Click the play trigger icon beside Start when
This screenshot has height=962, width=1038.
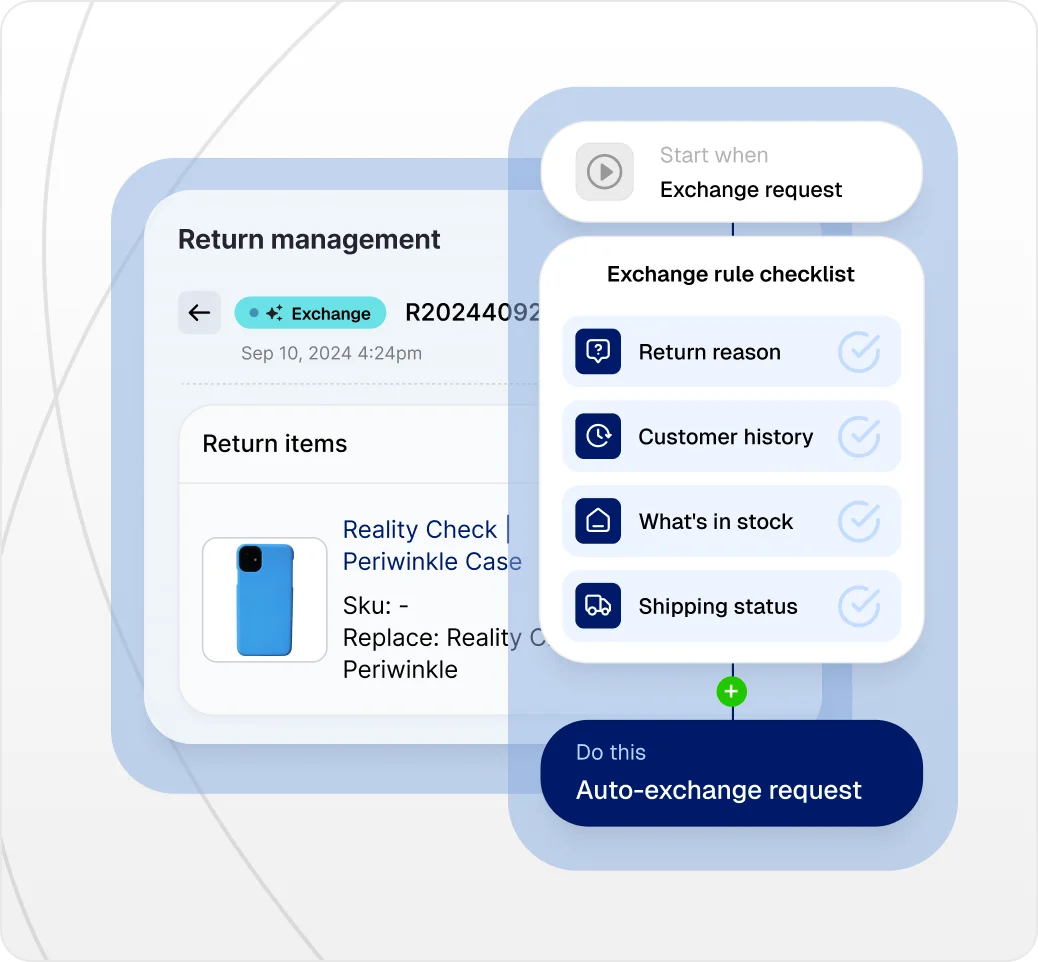coord(604,171)
